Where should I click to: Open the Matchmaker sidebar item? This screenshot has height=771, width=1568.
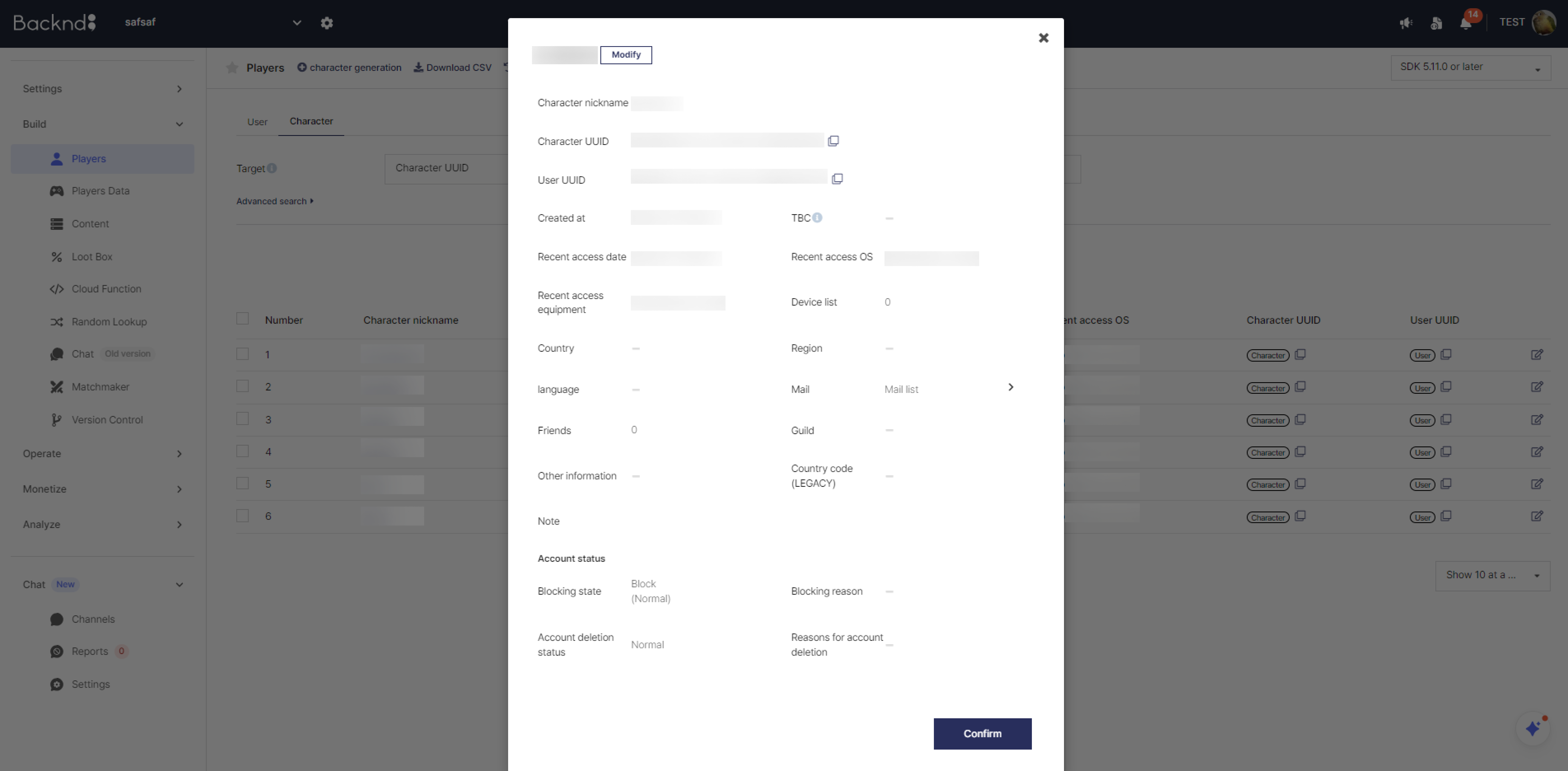(102, 387)
